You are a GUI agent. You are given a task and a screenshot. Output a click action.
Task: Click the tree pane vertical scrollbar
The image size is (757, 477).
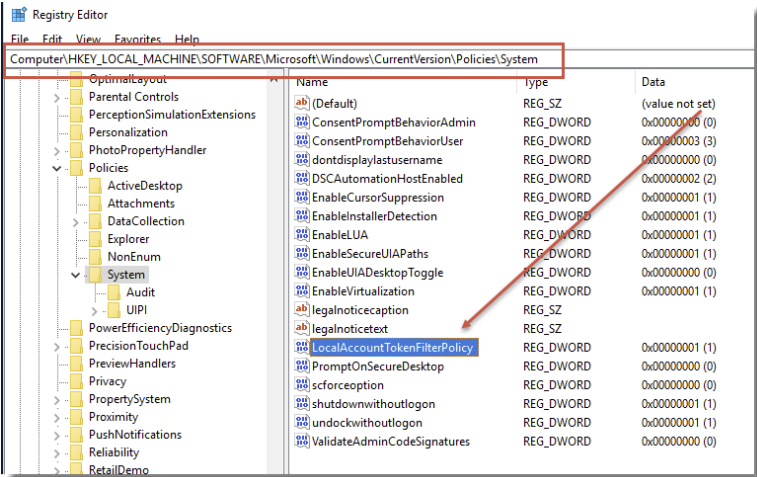[x=274, y=273]
